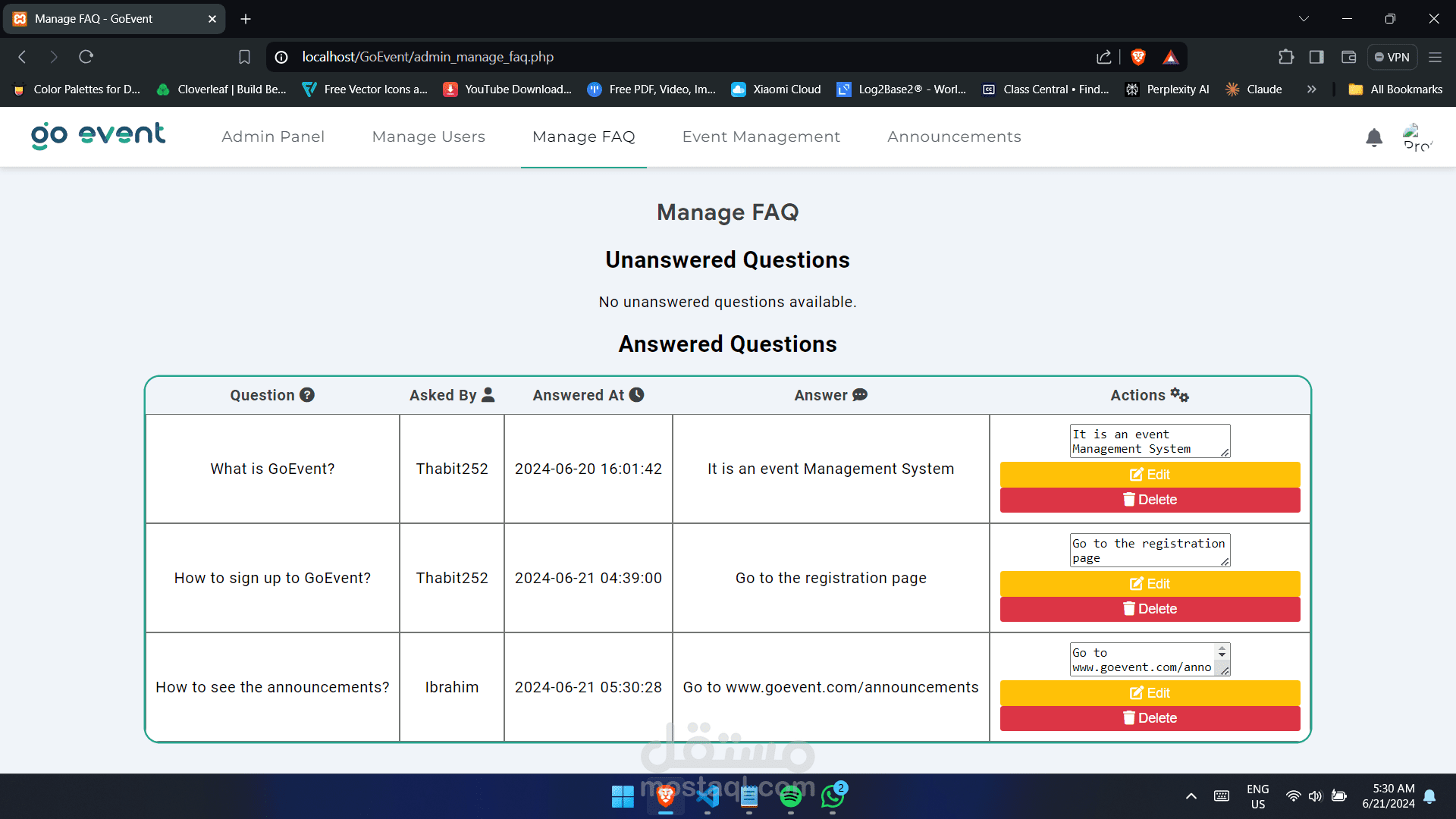Screen dimensions: 1456x819
Task: Click the share page icon
Action: [x=1103, y=57]
